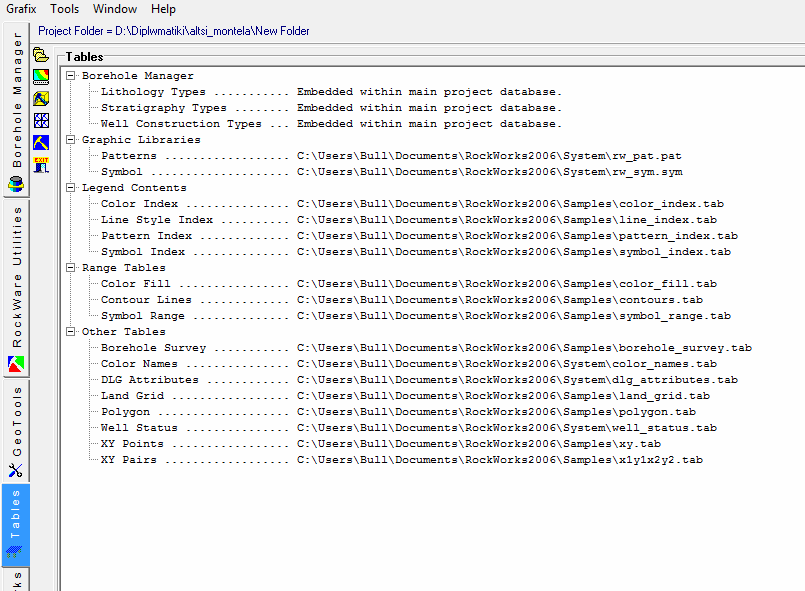This screenshot has height=591, width=805.
Task: Click the dlg_attributes.tab file path
Action: [x=518, y=379]
